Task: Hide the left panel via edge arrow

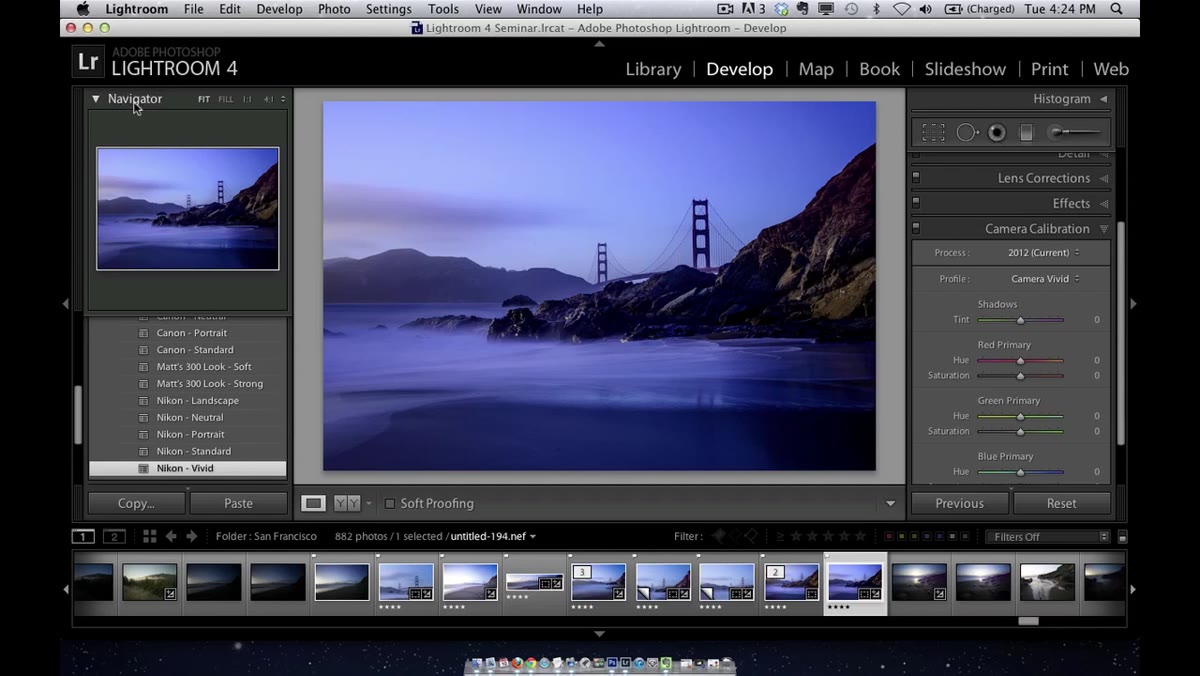Action: tap(66, 304)
